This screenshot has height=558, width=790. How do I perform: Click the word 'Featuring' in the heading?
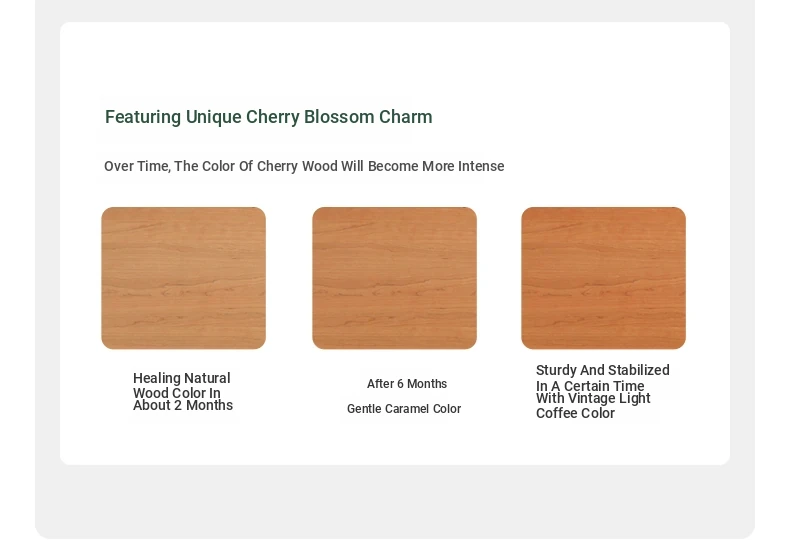tap(143, 117)
